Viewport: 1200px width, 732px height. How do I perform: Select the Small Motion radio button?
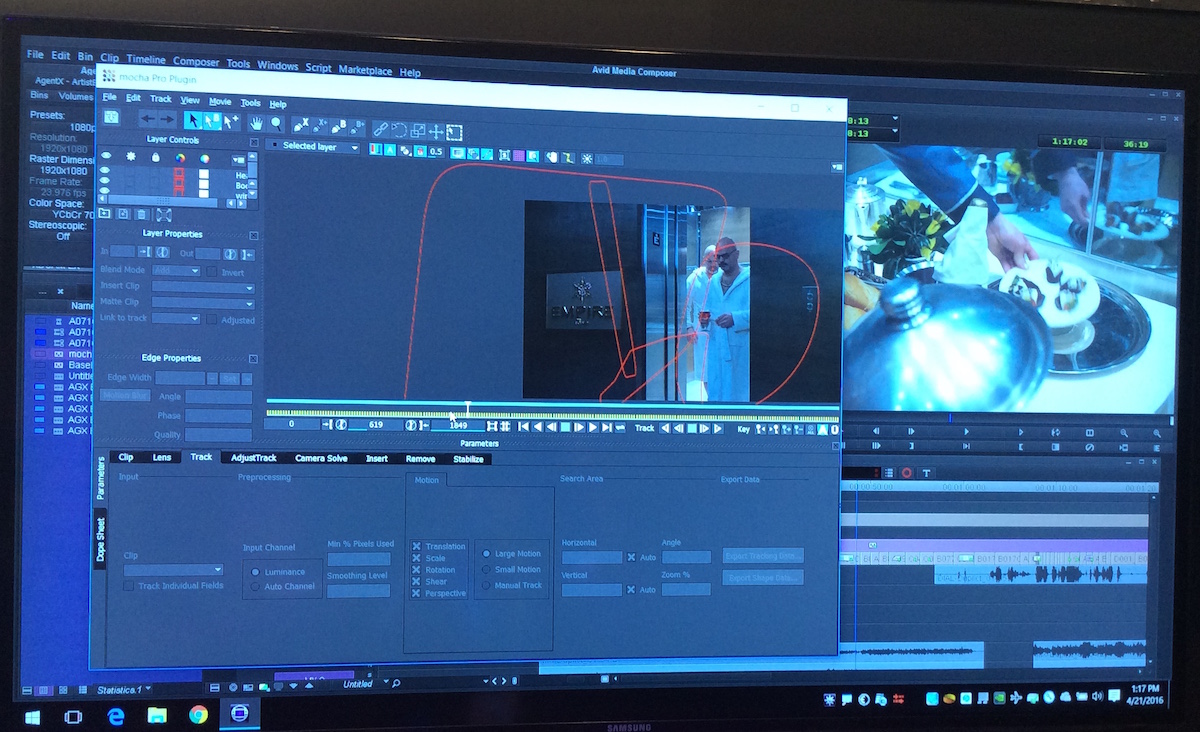point(486,569)
